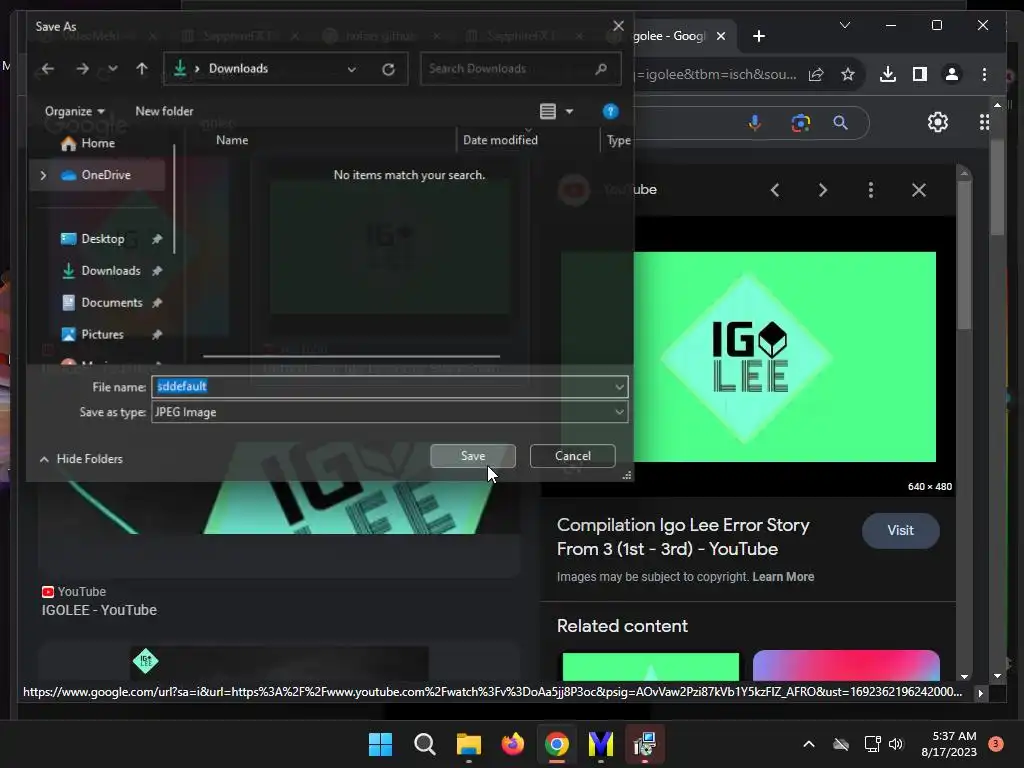Screen dimensions: 1024x768
Task: Sort by the Date modified column
Action: click(x=500, y=140)
